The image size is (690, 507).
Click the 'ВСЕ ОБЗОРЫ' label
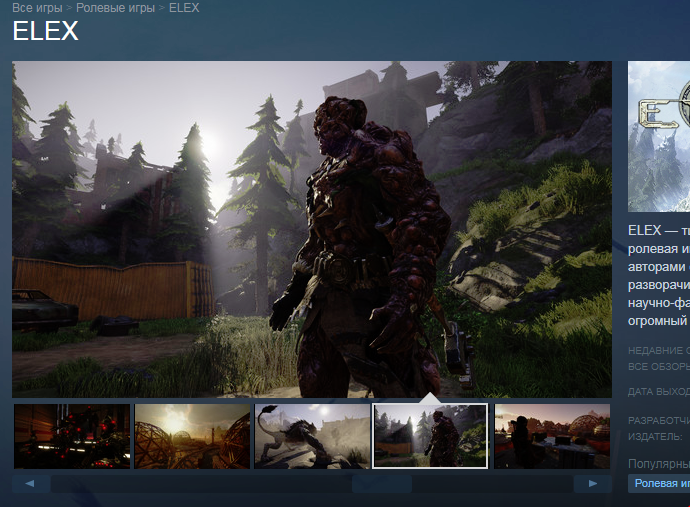coord(659,367)
